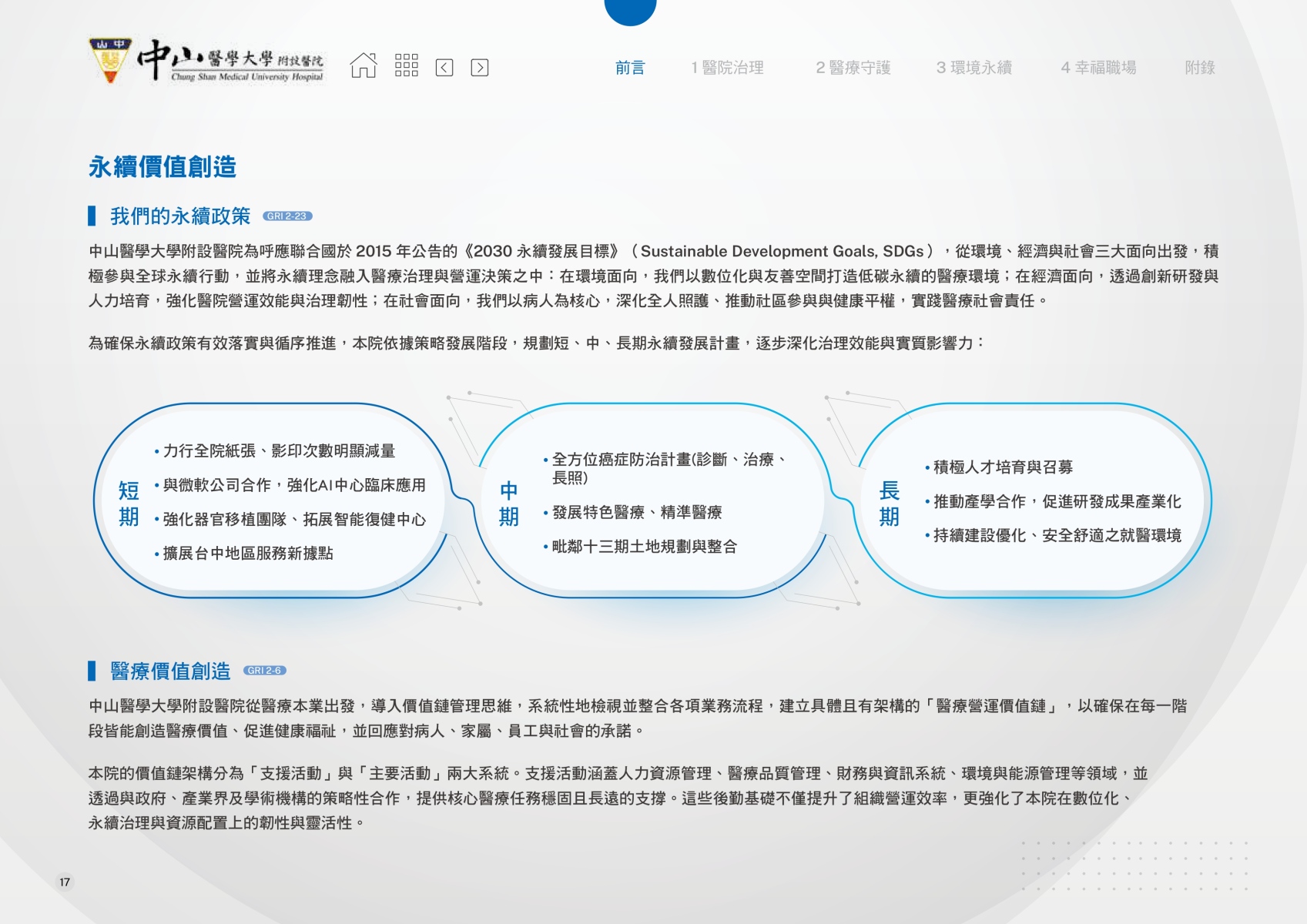Click the page number 17 indicator
1307x924 pixels.
(65, 882)
